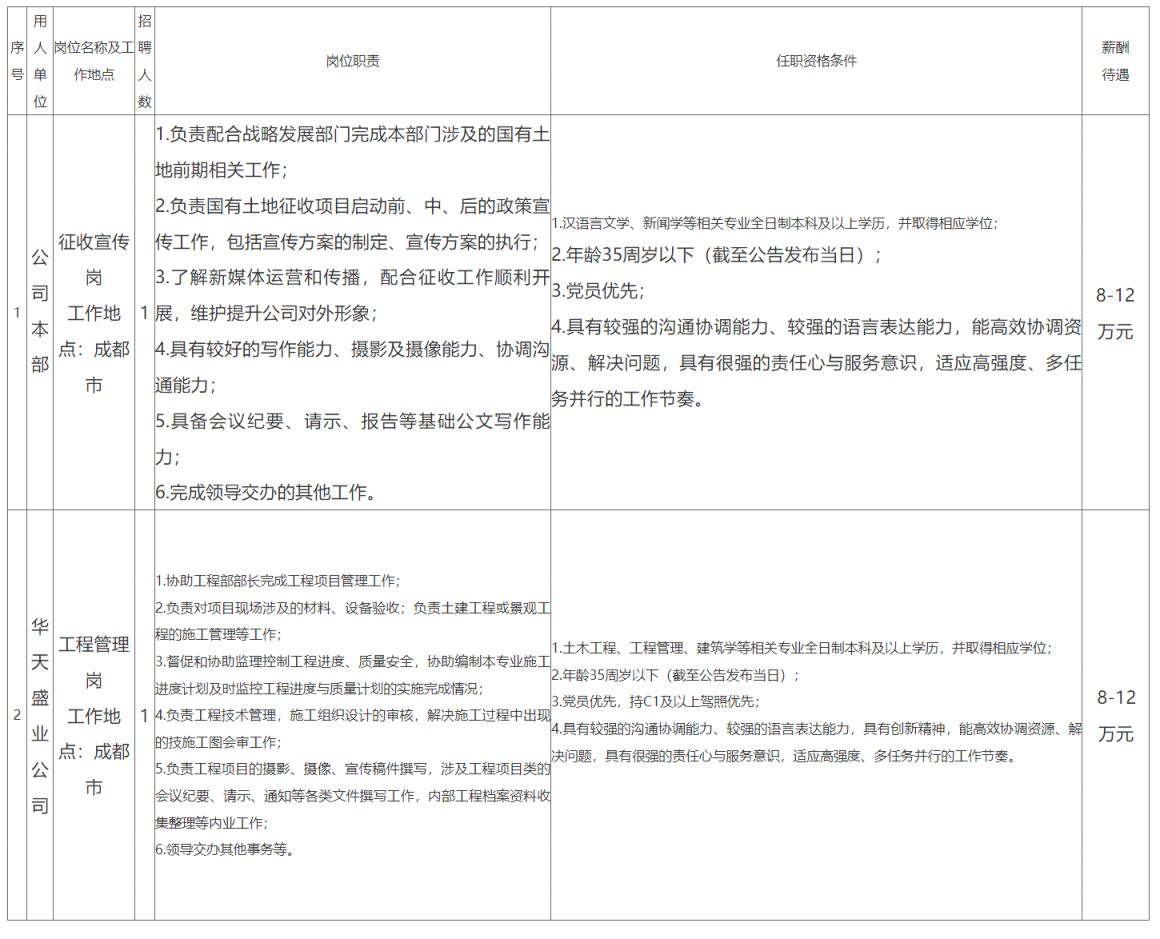The height and width of the screenshot is (939, 1160).
Task: Click "2.年龄35周岁以下" in the 征收宣传岗 row
Action: tap(716, 255)
